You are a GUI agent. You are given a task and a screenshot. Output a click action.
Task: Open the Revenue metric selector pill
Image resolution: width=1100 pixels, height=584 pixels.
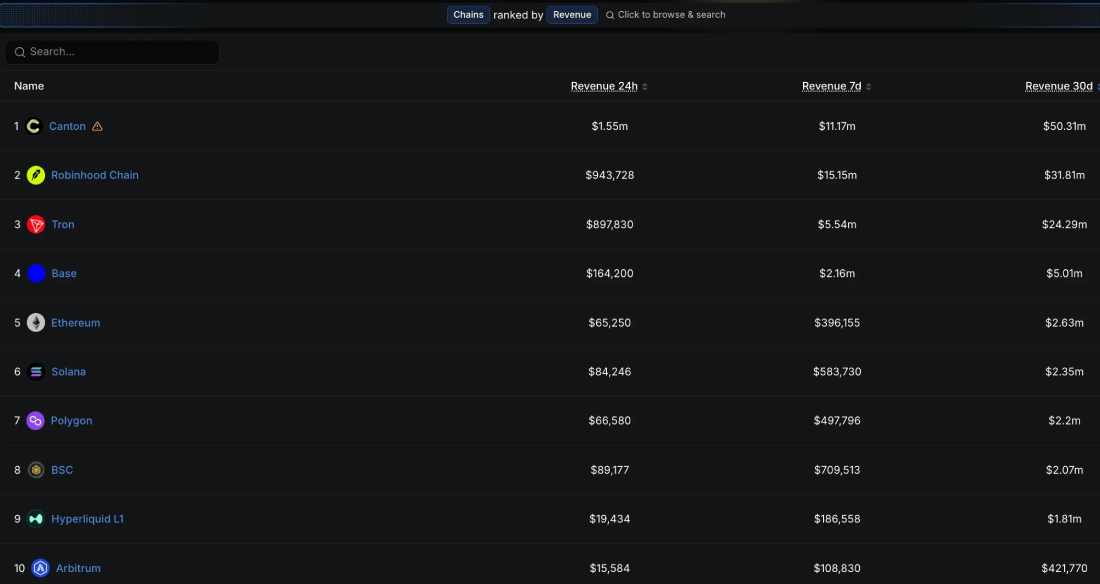pyautogui.click(x=572, y=15)
